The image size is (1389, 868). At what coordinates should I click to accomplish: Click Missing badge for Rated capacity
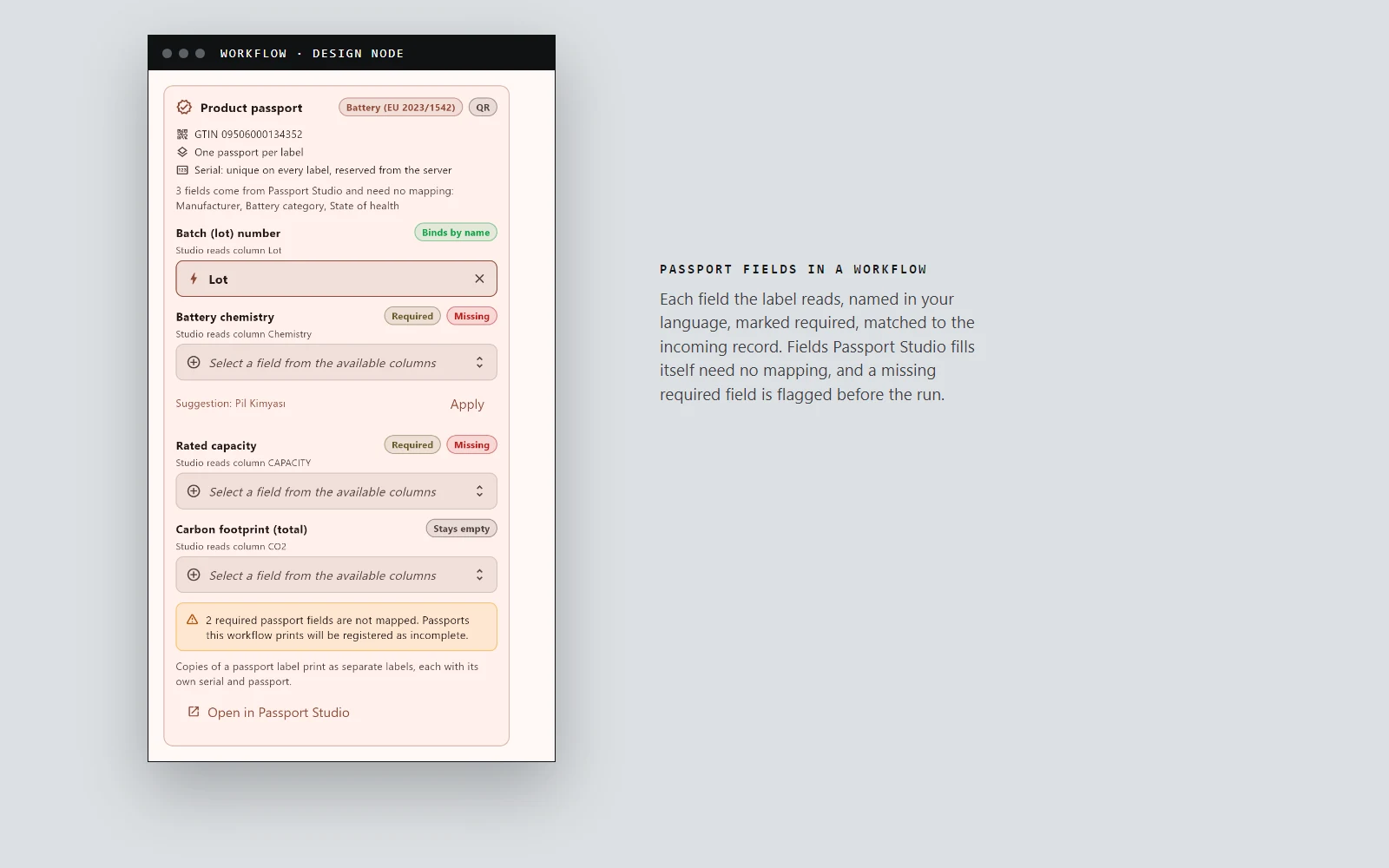[471, 444]
